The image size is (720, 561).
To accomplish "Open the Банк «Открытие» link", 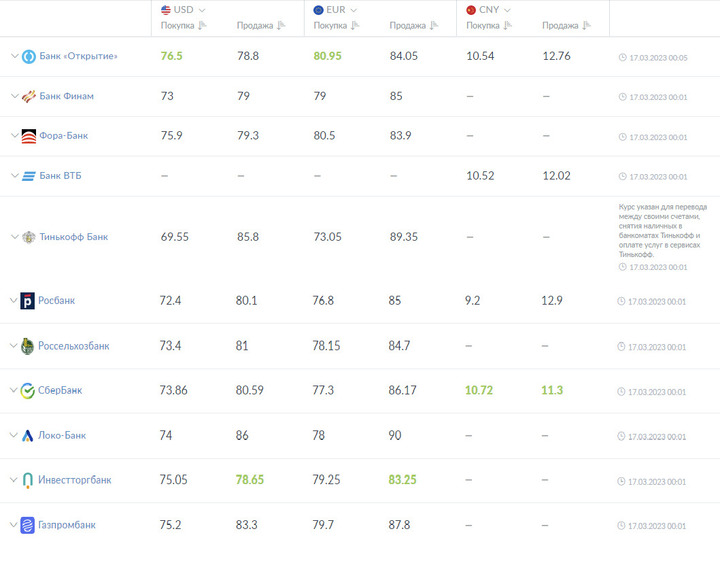I will pyautogui.click(x=79, y=56).
